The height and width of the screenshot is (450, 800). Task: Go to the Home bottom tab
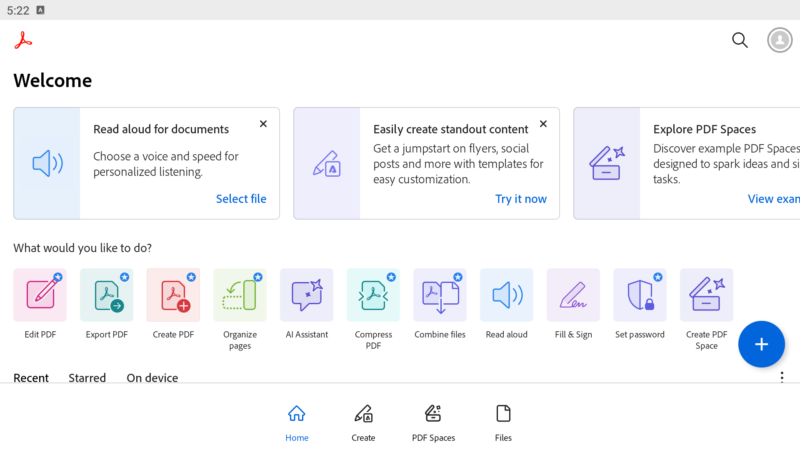(x=296, y=423)
